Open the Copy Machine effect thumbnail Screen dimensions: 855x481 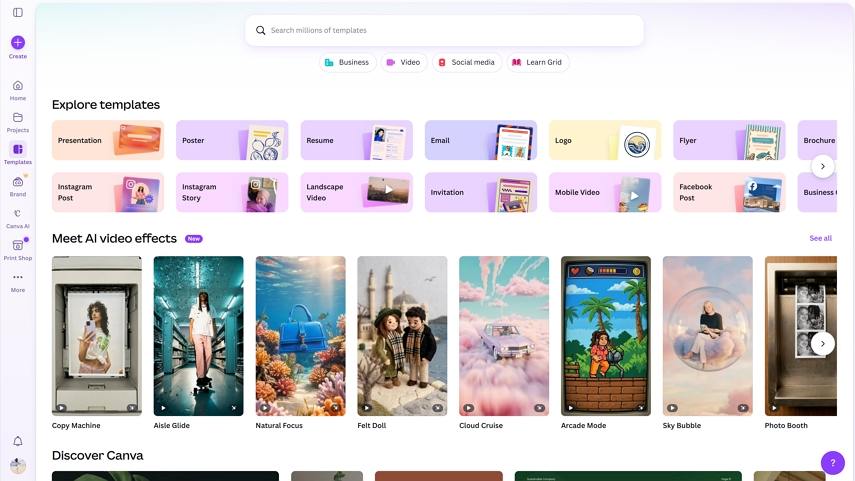pyautogui.click(x=97, y=336)
